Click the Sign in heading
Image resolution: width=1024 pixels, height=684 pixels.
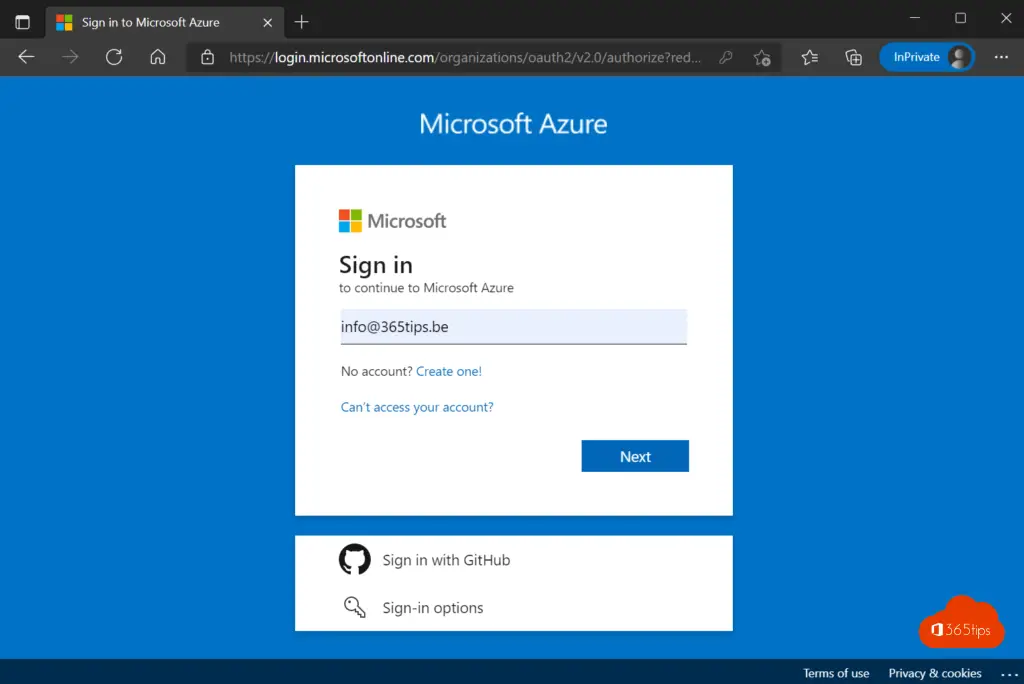tap(376, 265)
